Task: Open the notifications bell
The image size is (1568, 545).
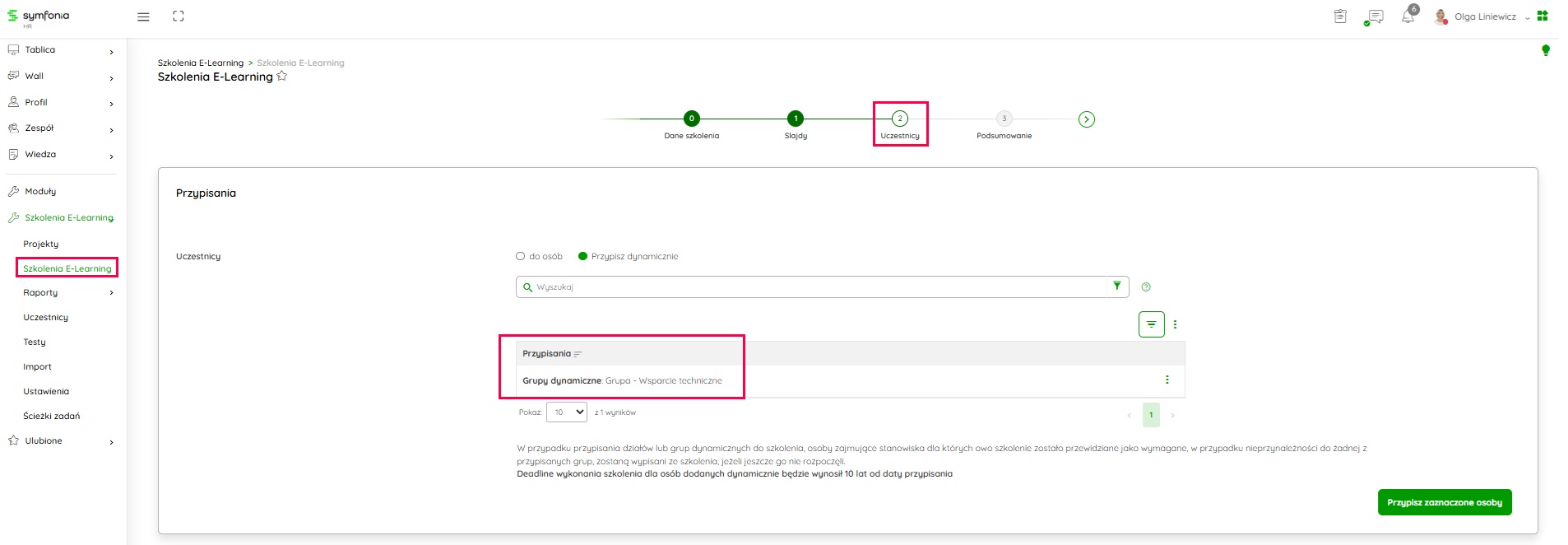Action: tap(1408, 16)
